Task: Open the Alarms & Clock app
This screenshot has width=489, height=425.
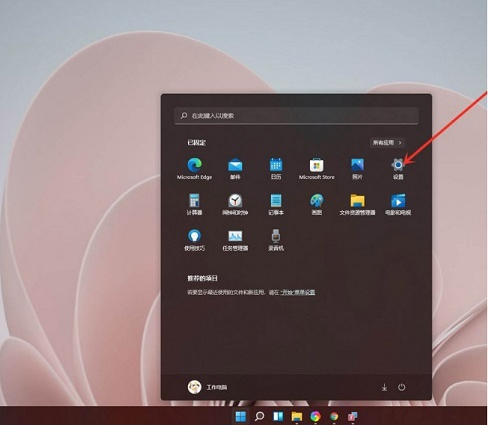Action: coord(235,204)
